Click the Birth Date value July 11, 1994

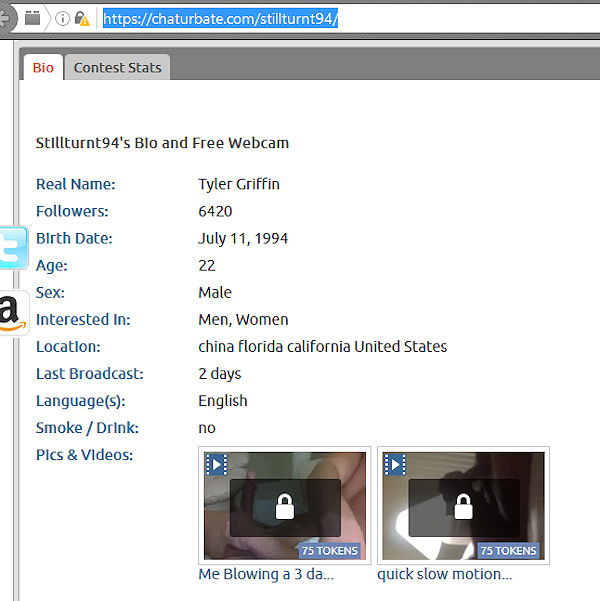243,238
